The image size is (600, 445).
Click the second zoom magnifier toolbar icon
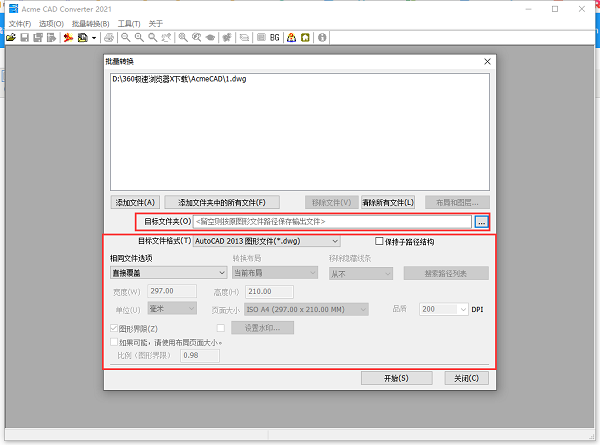[139, 37]
